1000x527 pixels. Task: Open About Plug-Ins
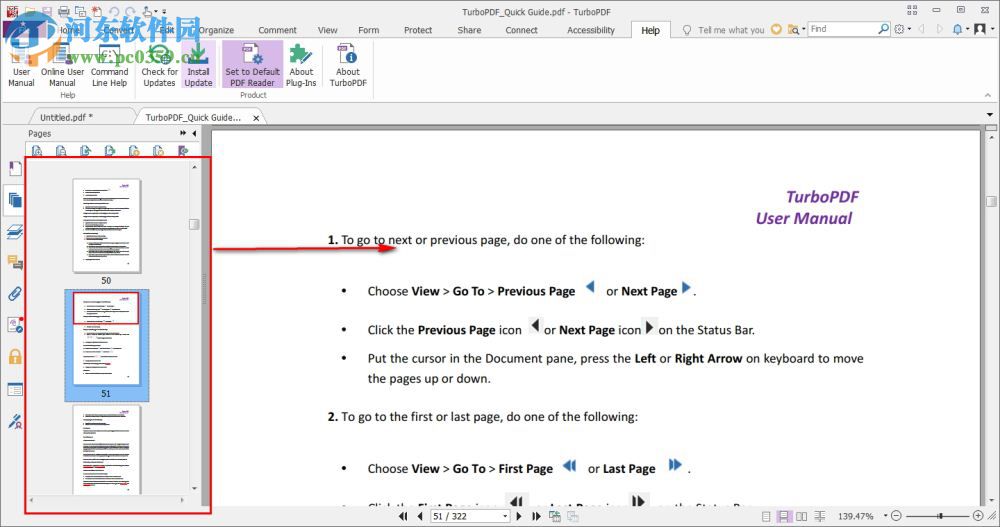click(301, 66)
